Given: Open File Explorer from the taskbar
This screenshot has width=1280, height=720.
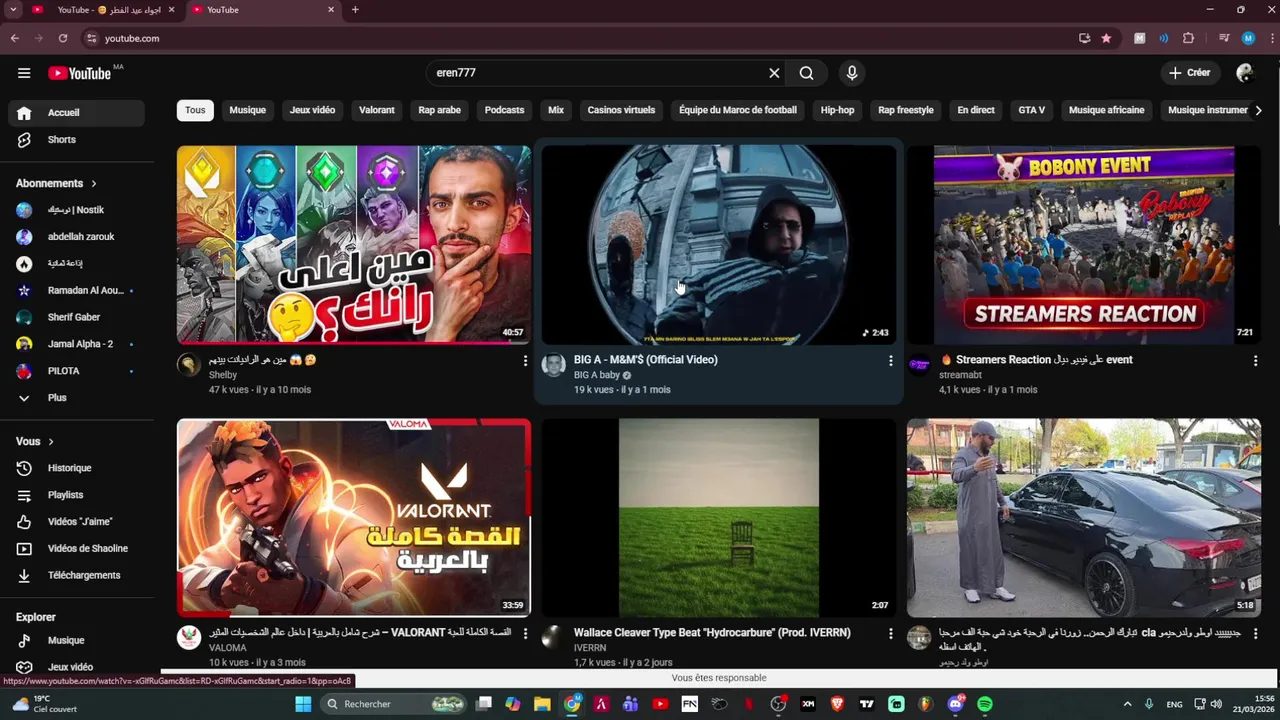Looking at the screenshot, I should click(542, 704).
